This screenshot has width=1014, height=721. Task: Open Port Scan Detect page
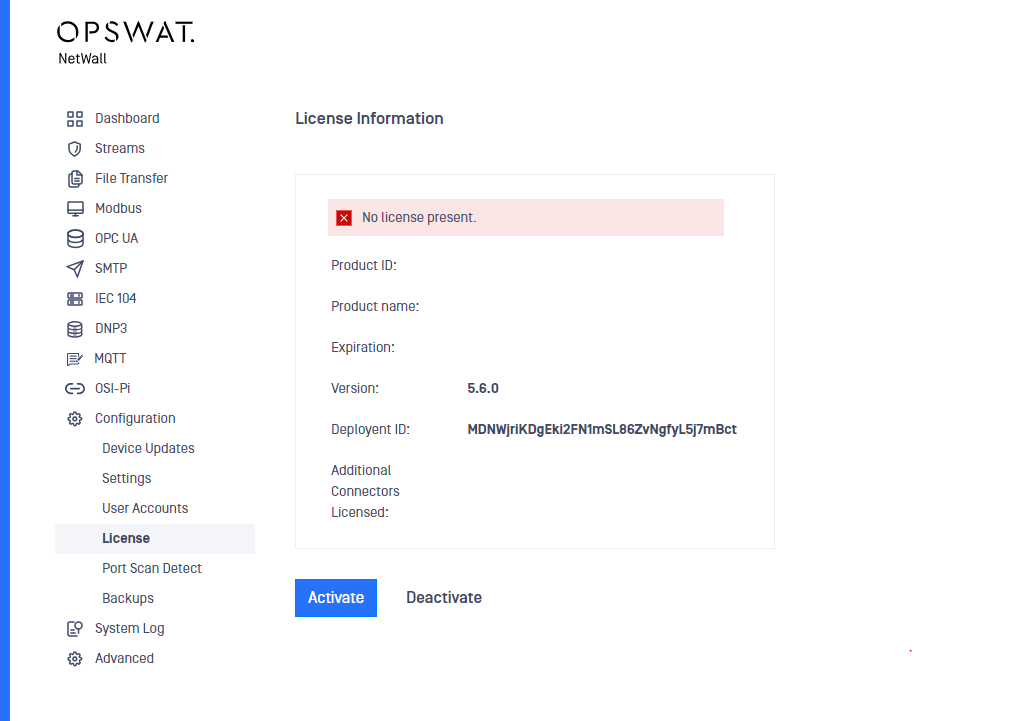[x=152, y=568]
